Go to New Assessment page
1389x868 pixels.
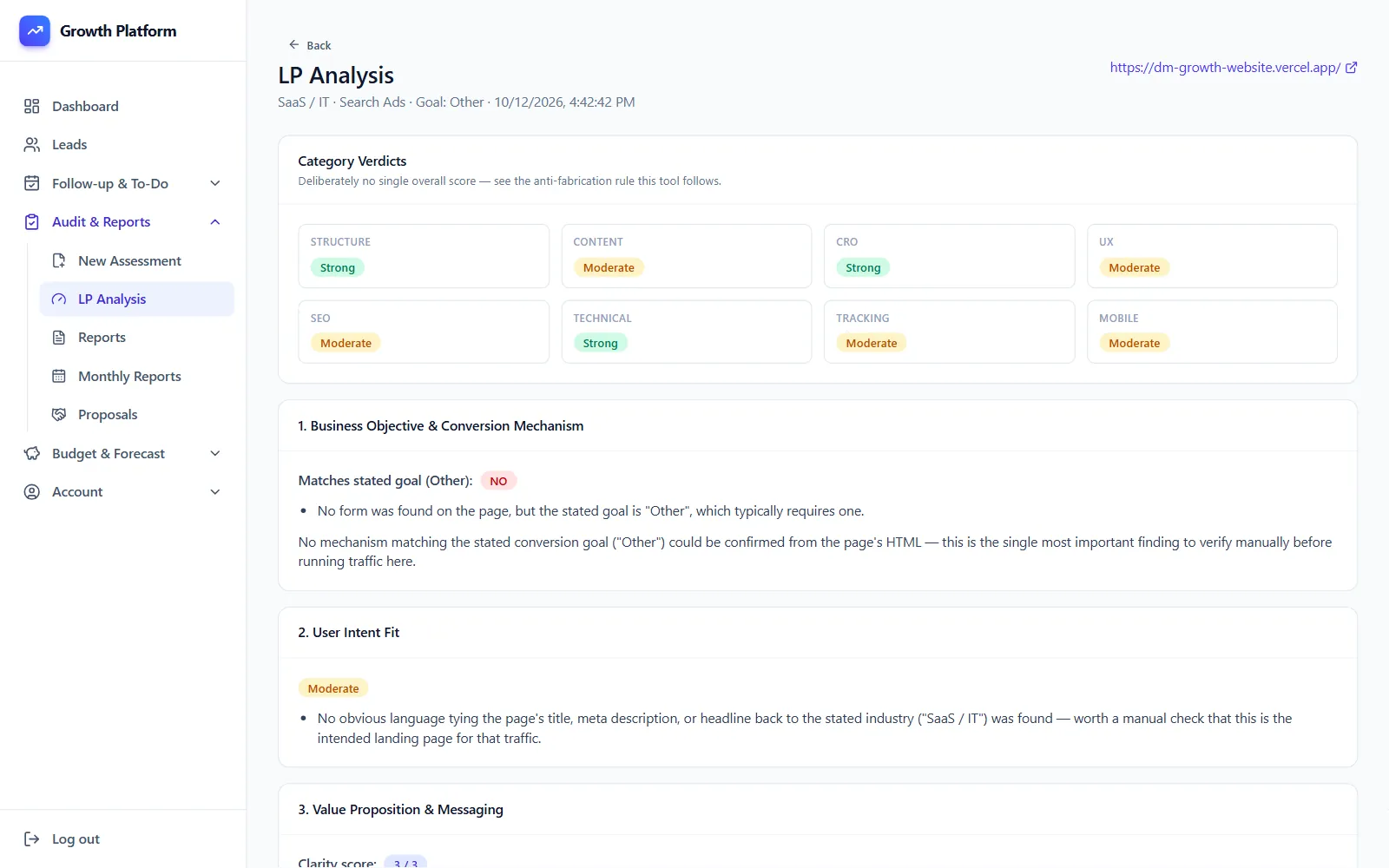(137, 261)
